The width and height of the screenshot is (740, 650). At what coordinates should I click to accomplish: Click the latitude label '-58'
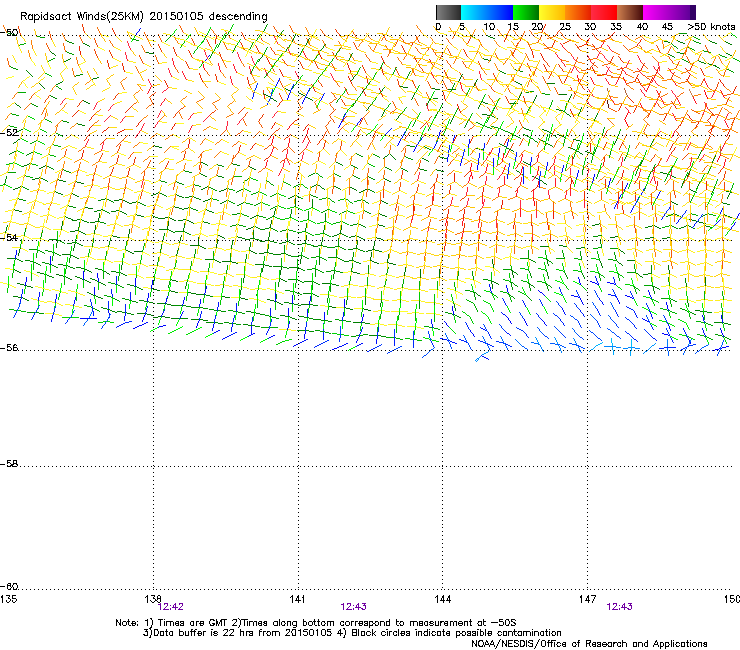pos(9,464)
